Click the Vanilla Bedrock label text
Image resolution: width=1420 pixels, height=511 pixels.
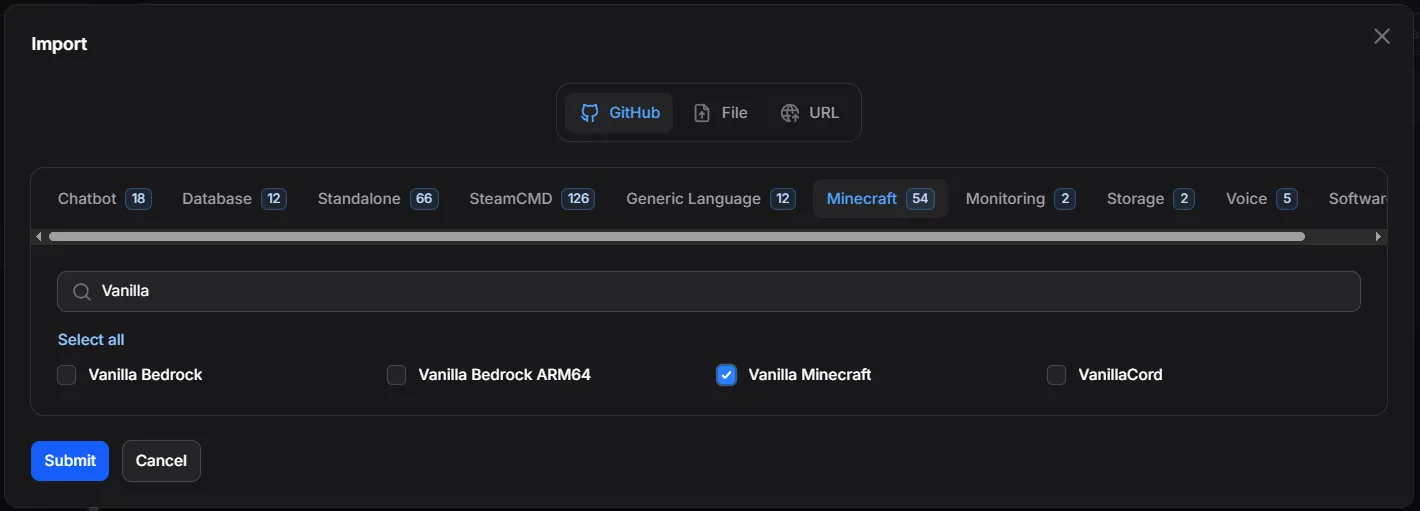[146, 375]
